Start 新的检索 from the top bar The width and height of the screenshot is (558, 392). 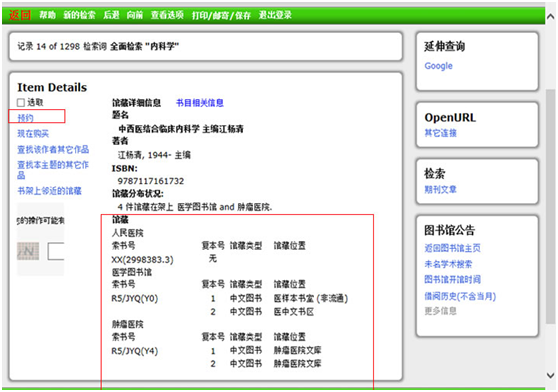79,15
